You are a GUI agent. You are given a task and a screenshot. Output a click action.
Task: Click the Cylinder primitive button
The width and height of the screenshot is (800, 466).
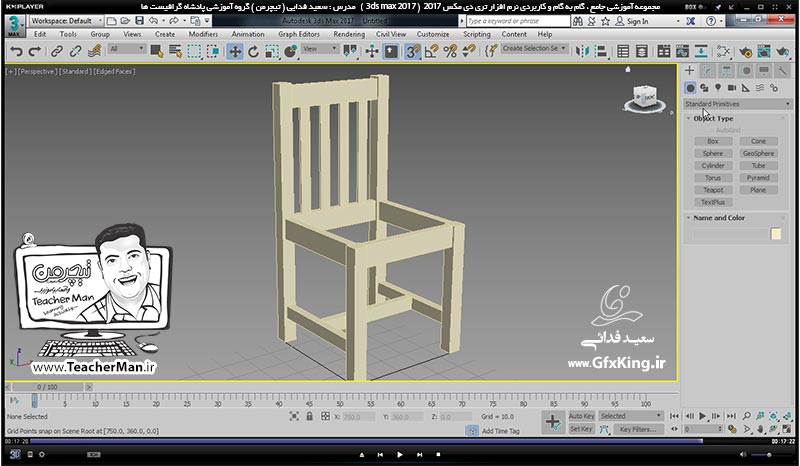click(713, 166)
